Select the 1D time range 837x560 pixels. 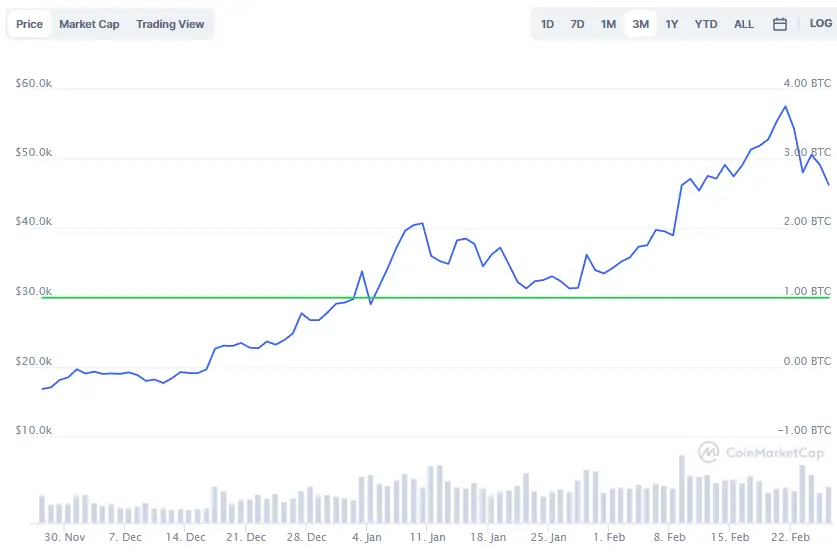[x=547, y=24]
